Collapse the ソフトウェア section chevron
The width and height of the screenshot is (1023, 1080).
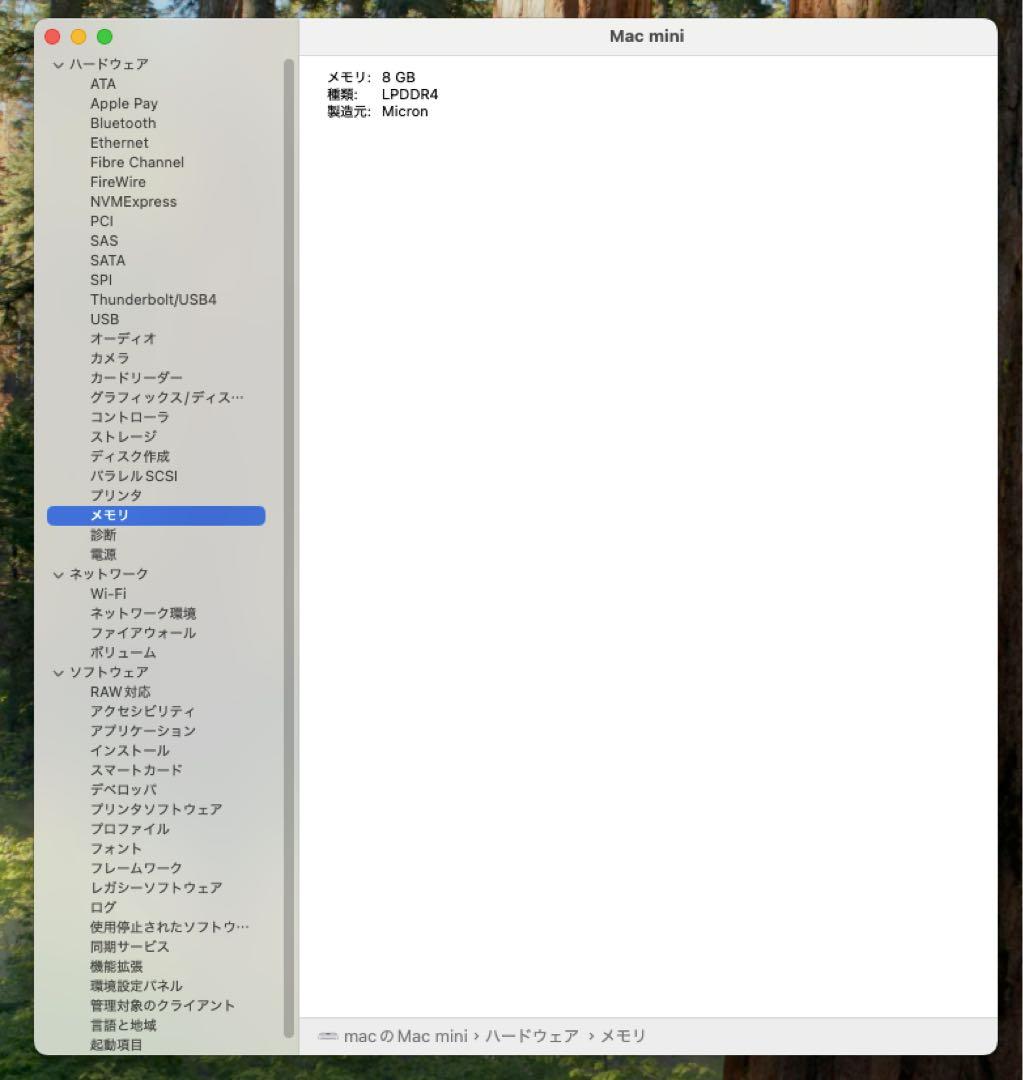pos(59,673)
